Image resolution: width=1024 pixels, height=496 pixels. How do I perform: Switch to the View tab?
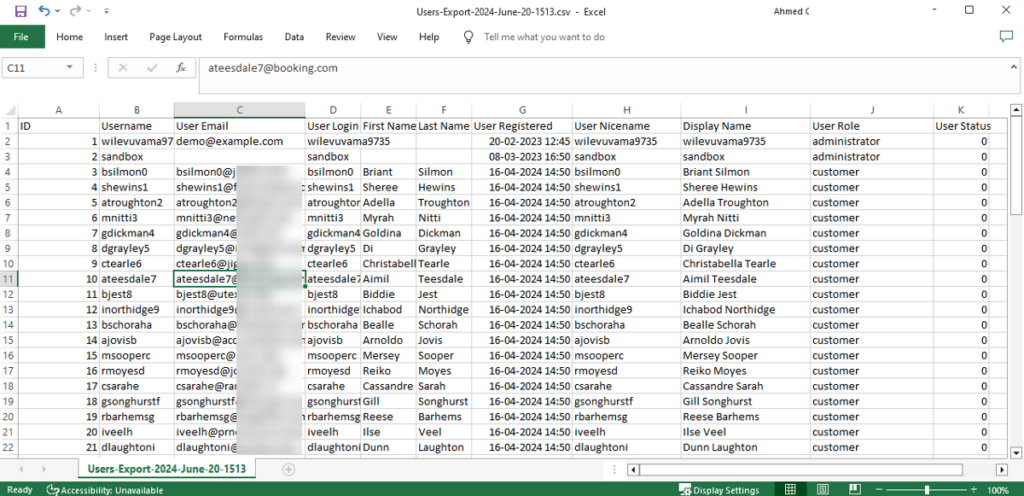[387, 37]
